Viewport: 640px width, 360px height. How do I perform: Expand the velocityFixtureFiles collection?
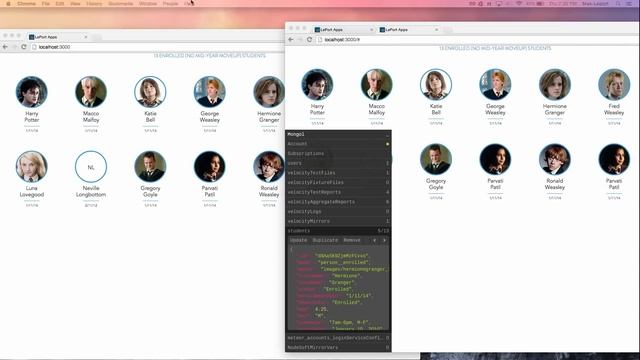point(338,182)
